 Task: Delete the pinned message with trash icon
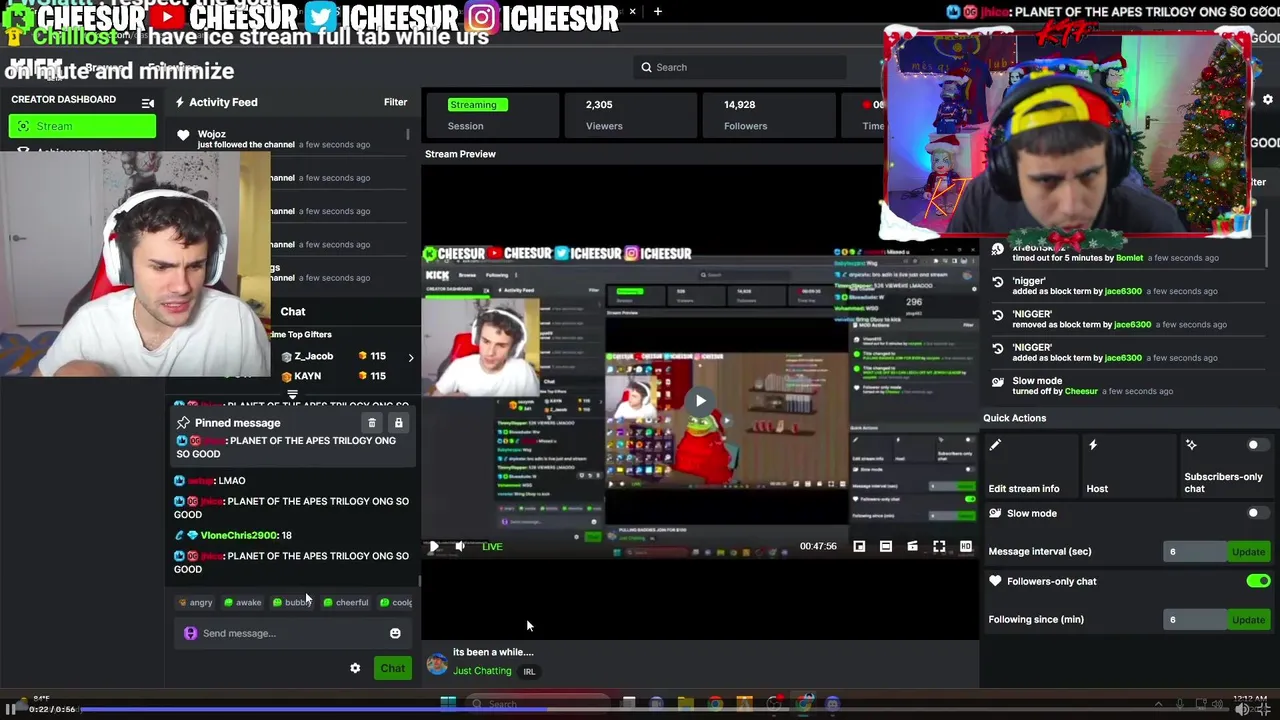click(372, 423)
